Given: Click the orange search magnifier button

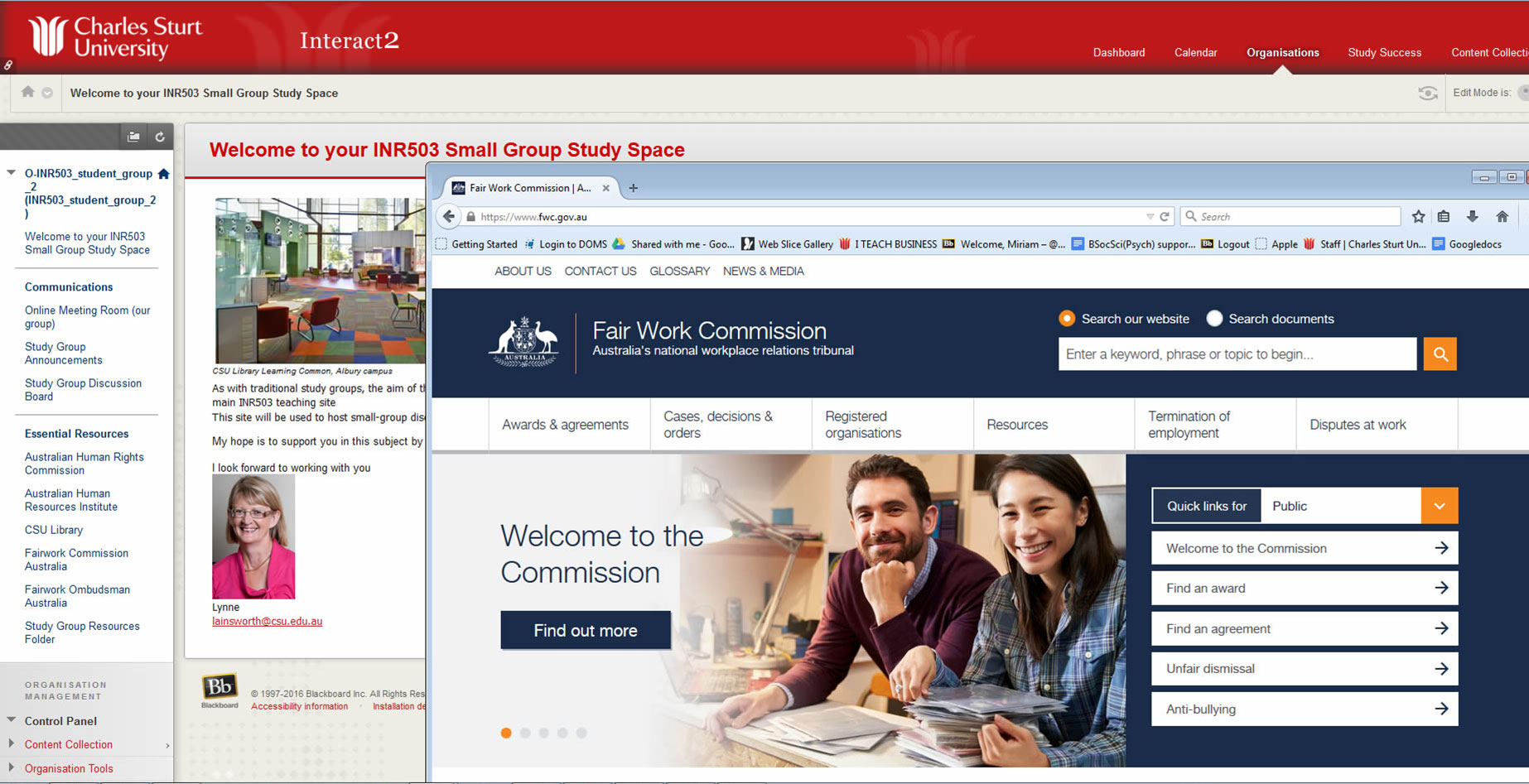Looking at the screenshot, I should pos(1440,354).
